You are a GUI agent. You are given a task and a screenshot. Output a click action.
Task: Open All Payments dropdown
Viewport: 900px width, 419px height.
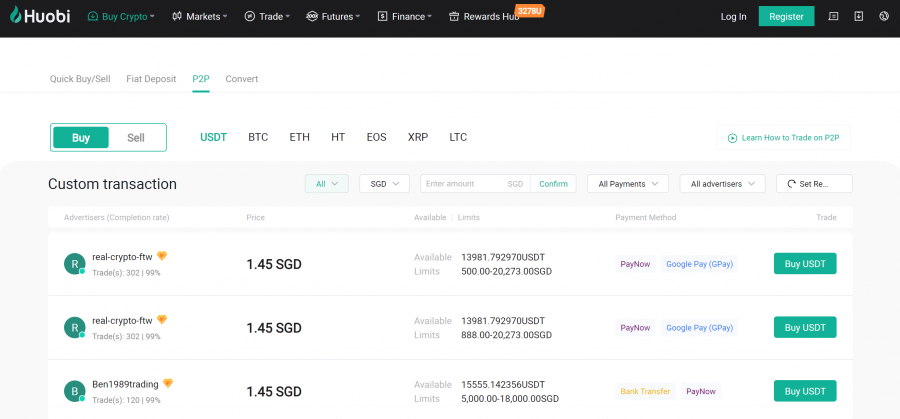(628, 184)
